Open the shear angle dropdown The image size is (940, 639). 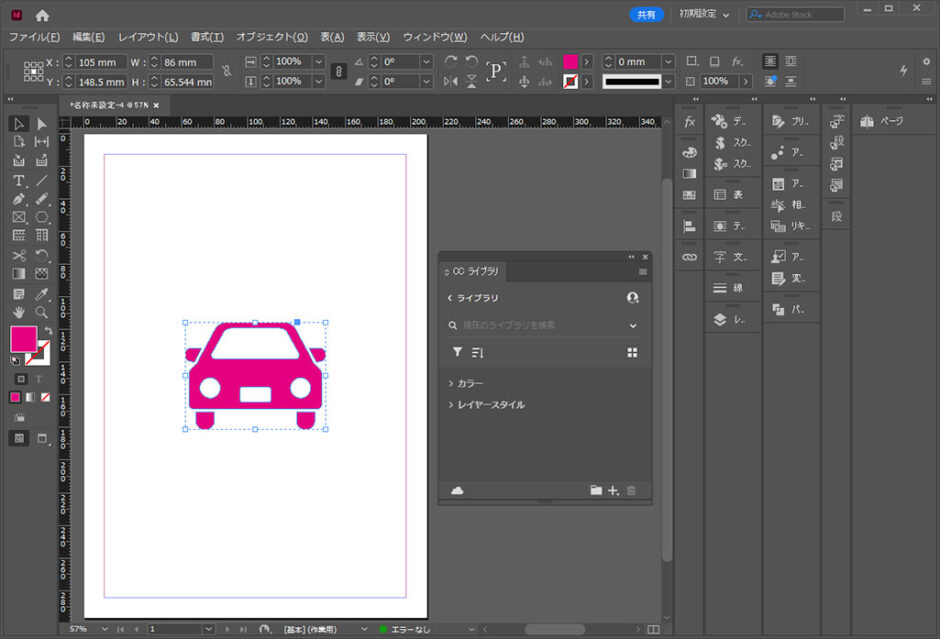[426, 81]
